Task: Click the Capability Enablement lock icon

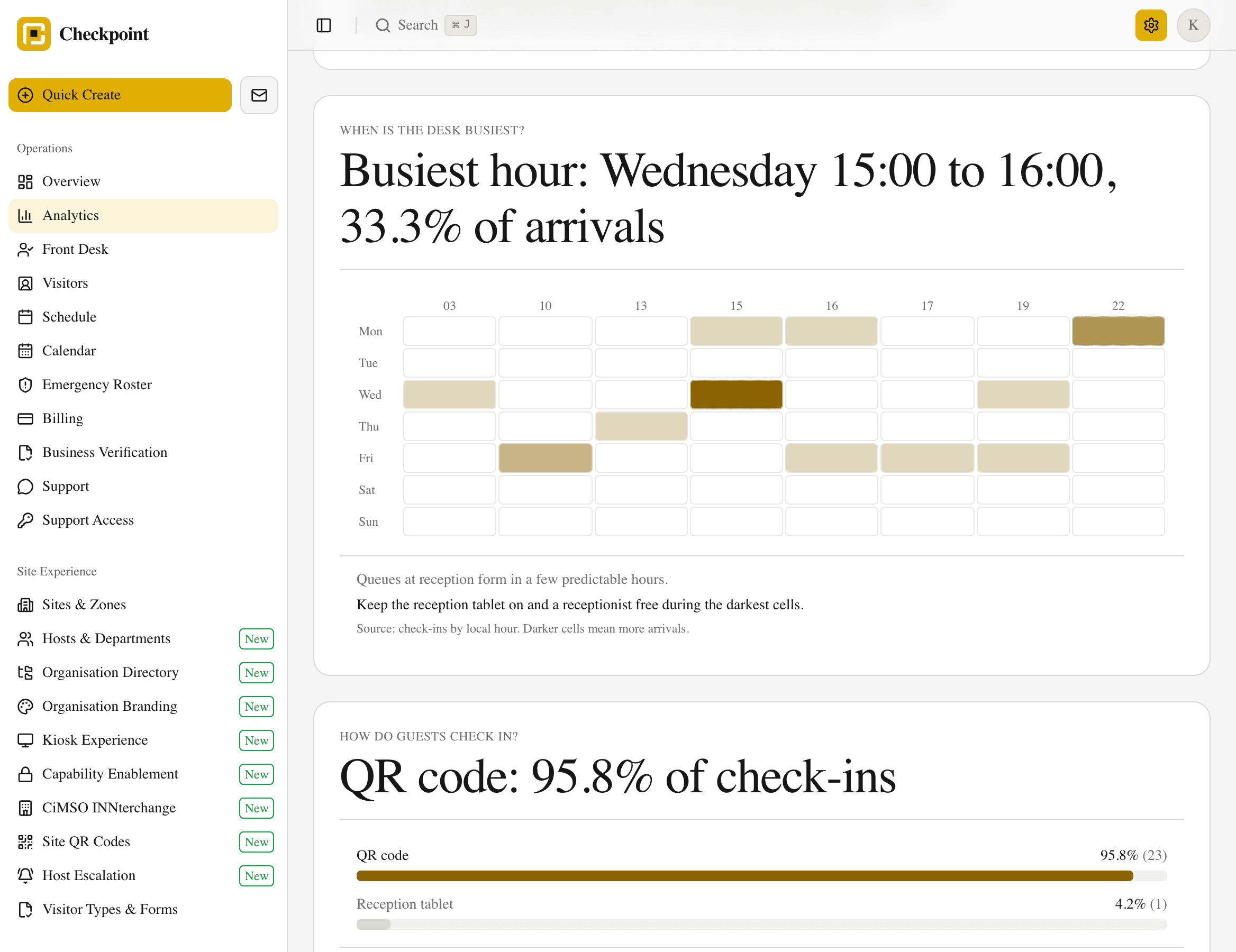Action: click(x=25, y=774)
